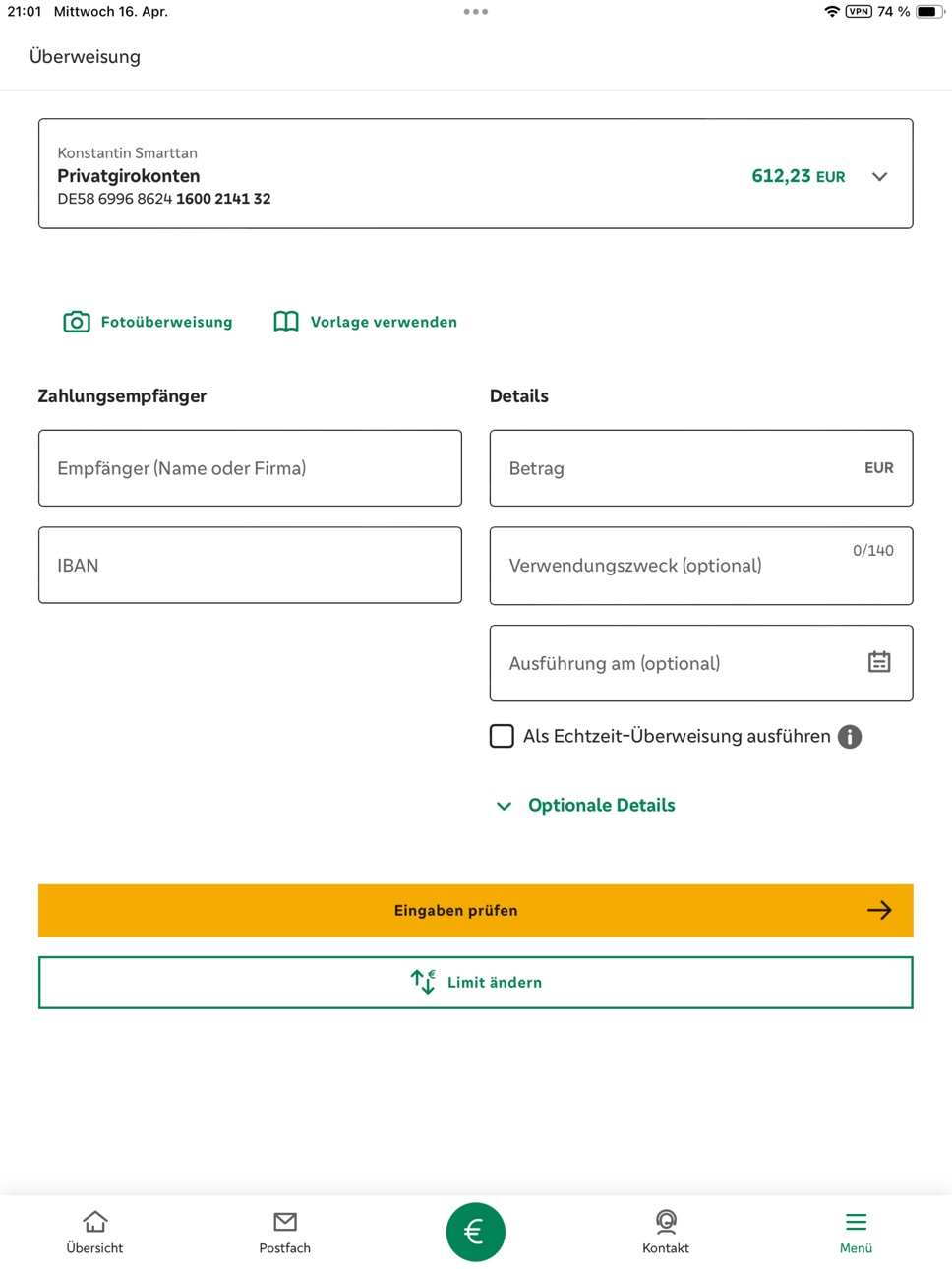The width and height of the screenshot is (952, 1269).
Task: Tap the Limit ändern button
Action: [x=476, y=983]
